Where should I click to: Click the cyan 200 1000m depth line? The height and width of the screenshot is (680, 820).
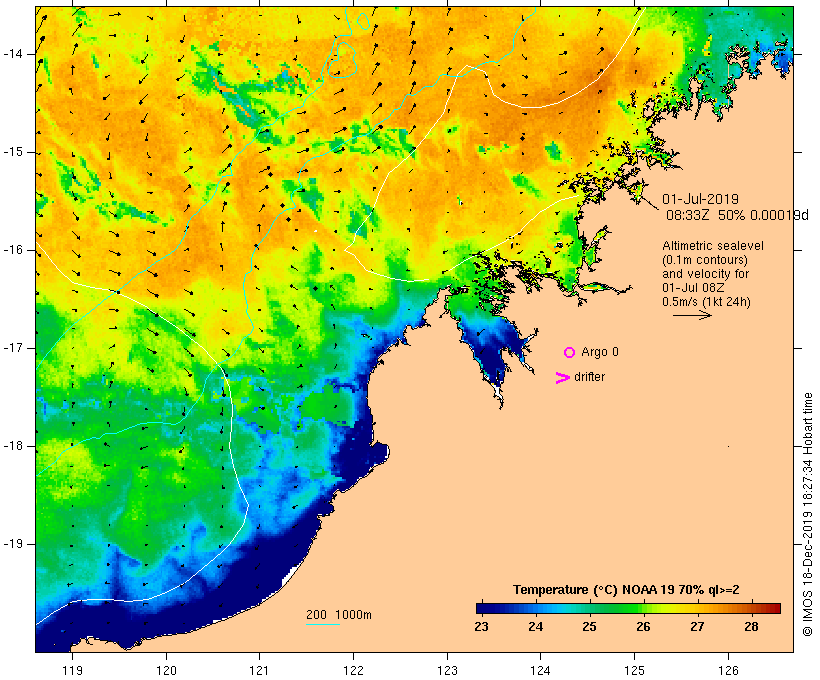coord(323,624)
